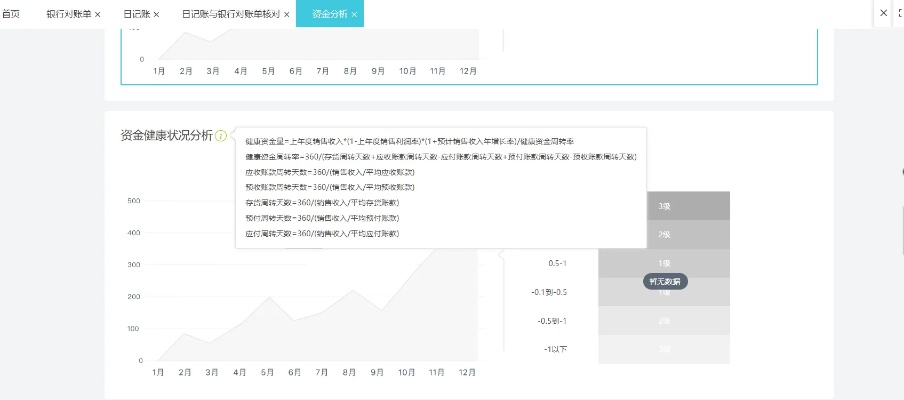Click the lightest 3级 block in -1以下 row

tap(664, 348)
